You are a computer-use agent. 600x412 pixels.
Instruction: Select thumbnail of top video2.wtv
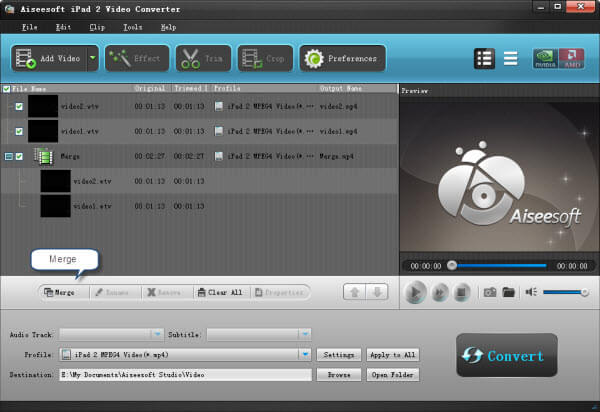[x=43, y=106]
